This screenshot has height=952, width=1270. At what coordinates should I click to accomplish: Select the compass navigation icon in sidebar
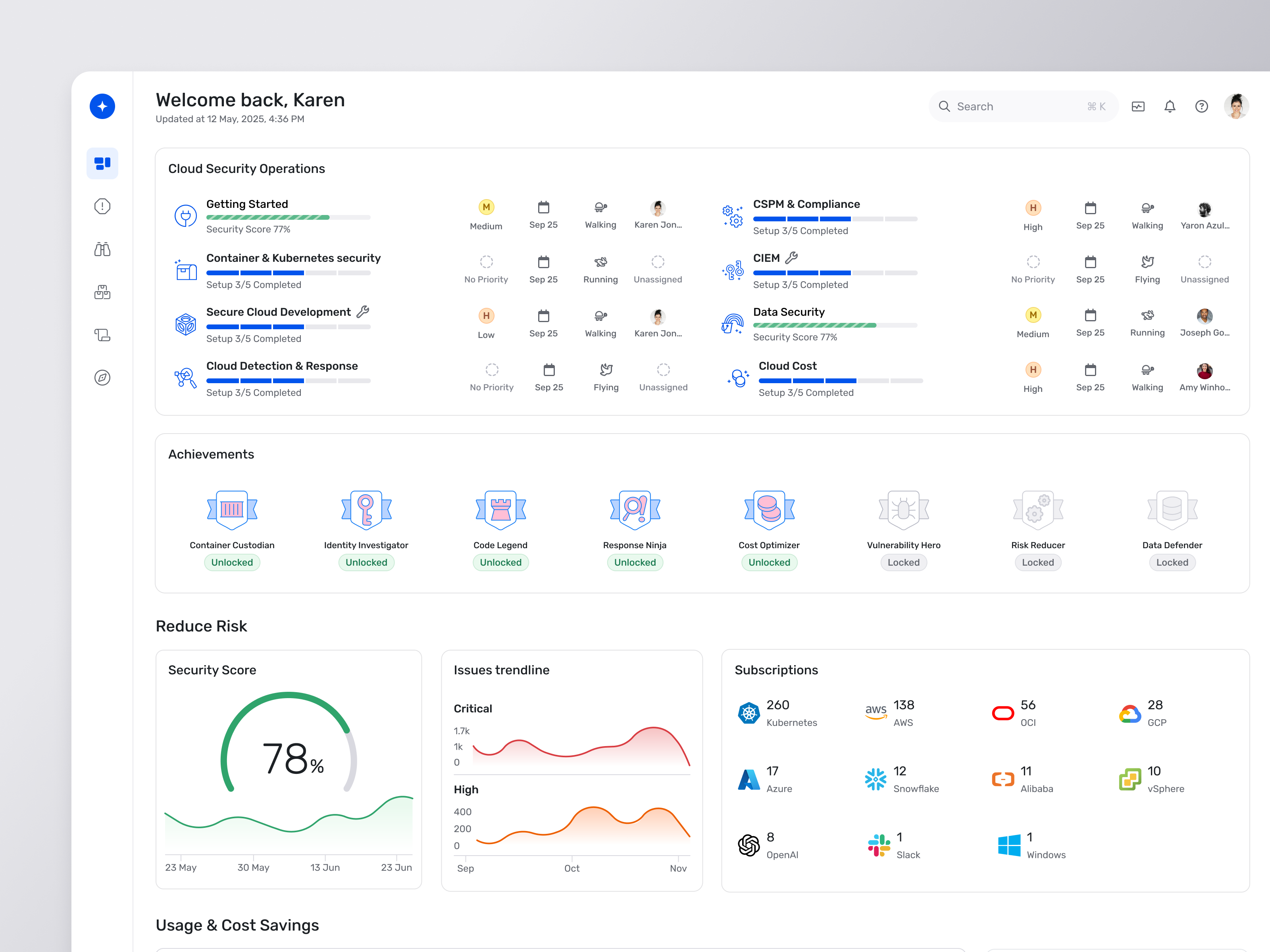pyautogui.click(x=102, y=377)
